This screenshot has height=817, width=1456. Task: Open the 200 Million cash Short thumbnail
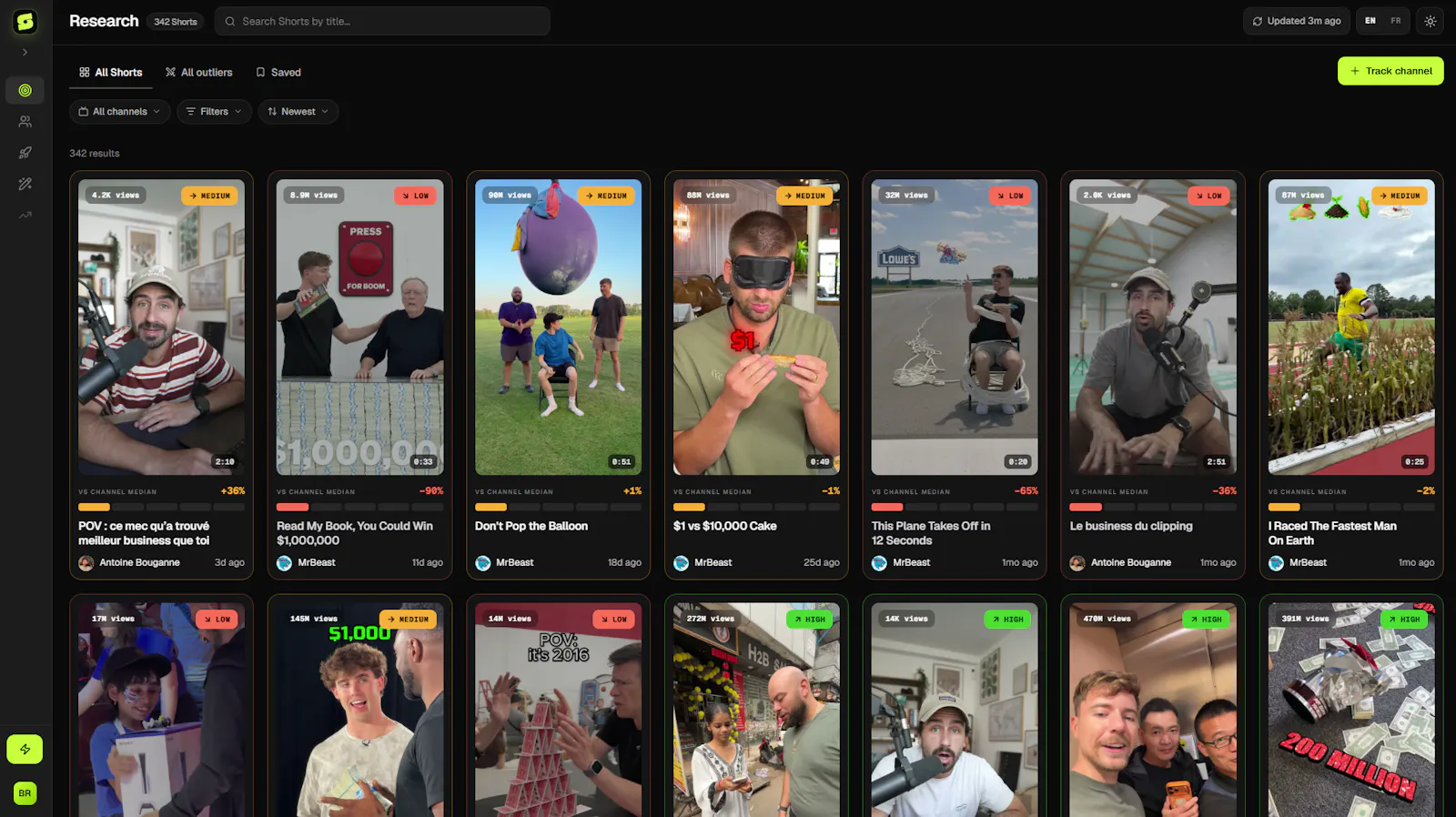[1351, 710]
